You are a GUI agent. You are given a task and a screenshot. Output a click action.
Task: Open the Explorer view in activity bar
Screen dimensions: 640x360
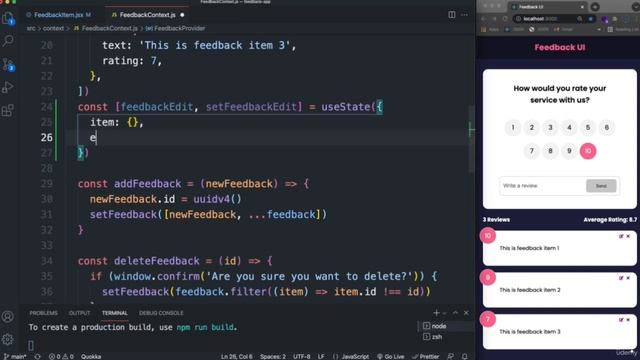(x=8, y=18)
